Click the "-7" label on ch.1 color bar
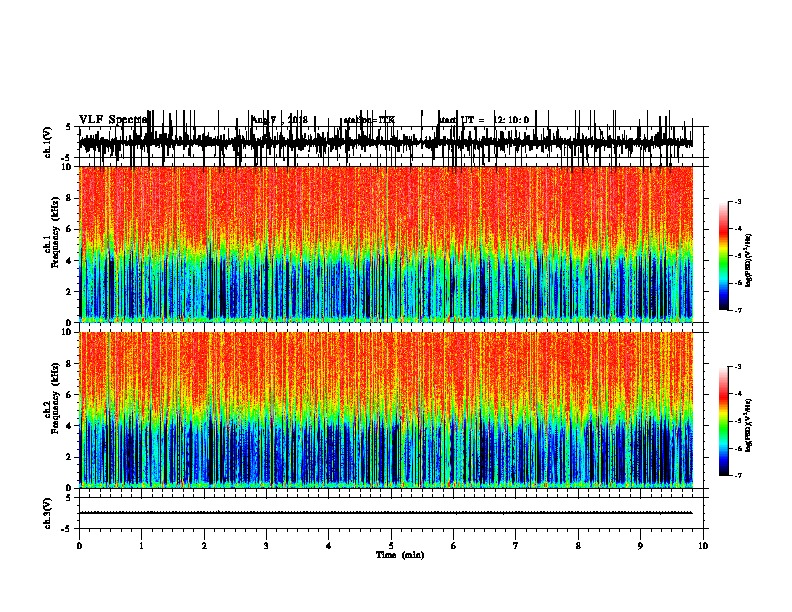The width and height of the screenshot is (792, 612). coord(737,311)
